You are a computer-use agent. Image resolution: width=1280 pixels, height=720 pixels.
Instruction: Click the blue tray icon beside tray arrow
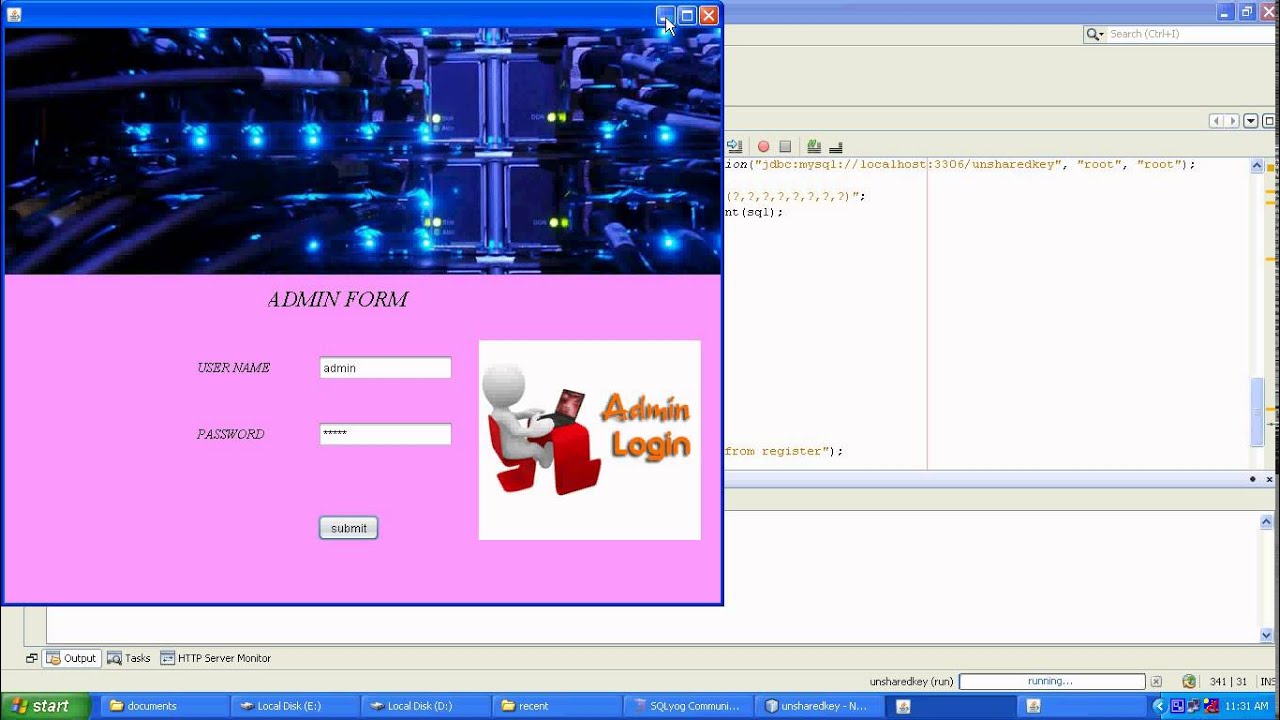1178,706
